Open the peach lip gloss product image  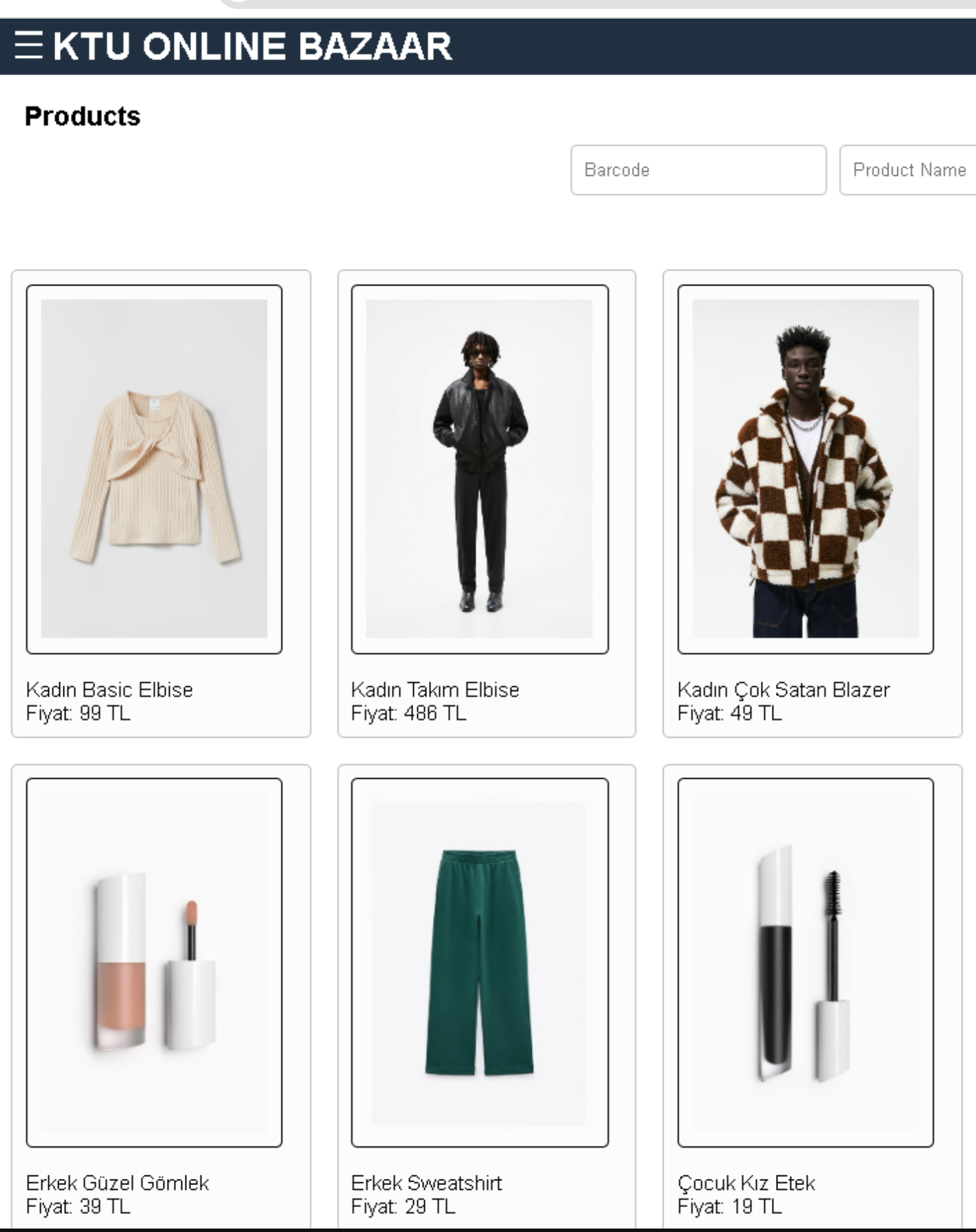[x=154, y=962]
